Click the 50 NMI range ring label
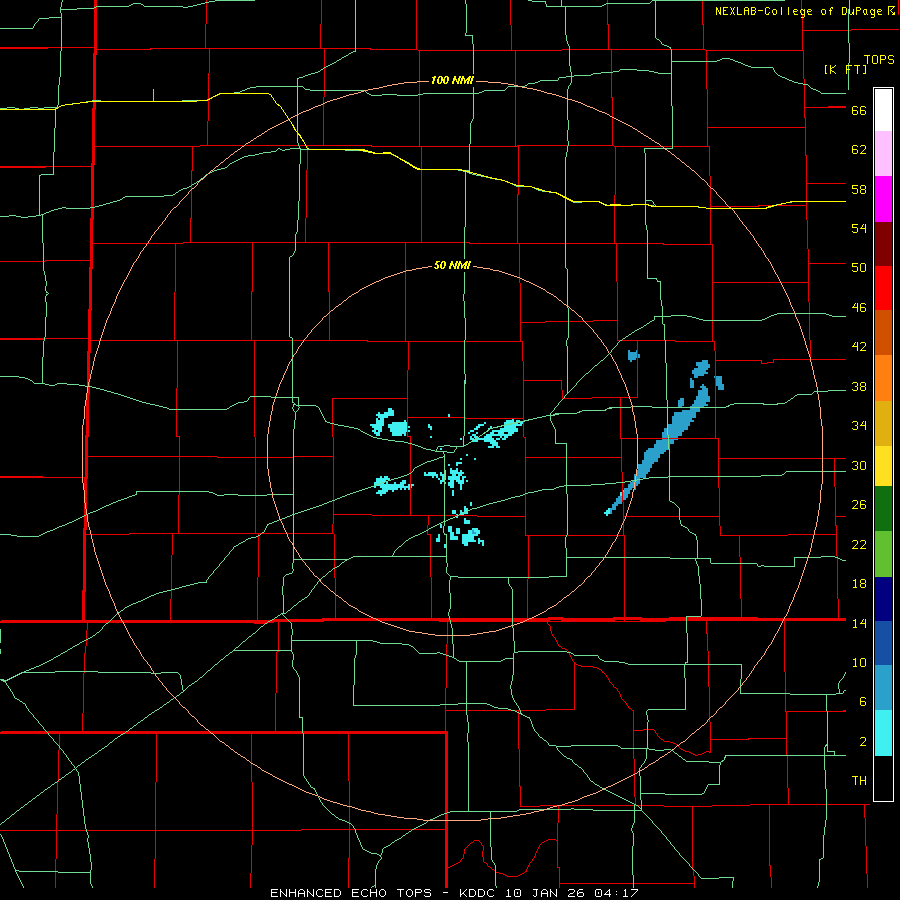 click(x=452, y=265)
